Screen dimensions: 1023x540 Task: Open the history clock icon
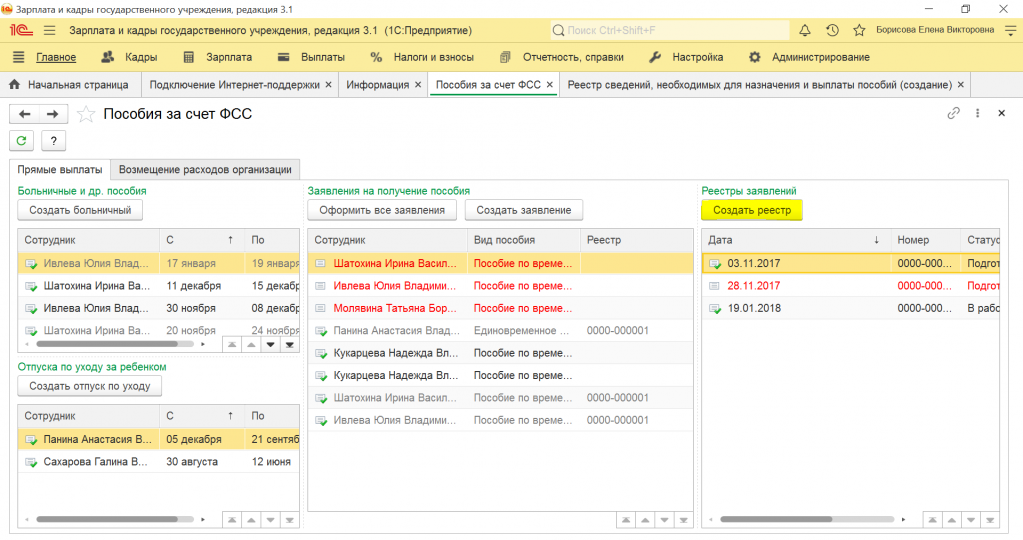click(x=832, y=30)
